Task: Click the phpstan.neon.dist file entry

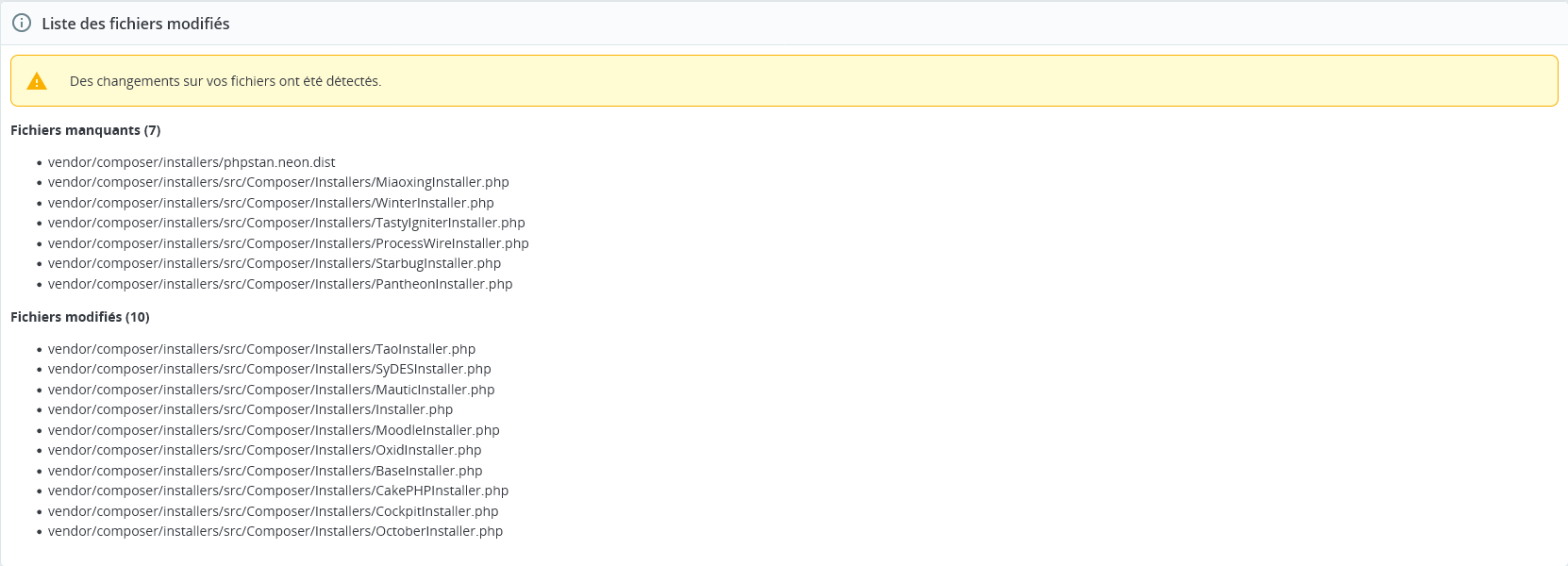Action: point(192,162)
